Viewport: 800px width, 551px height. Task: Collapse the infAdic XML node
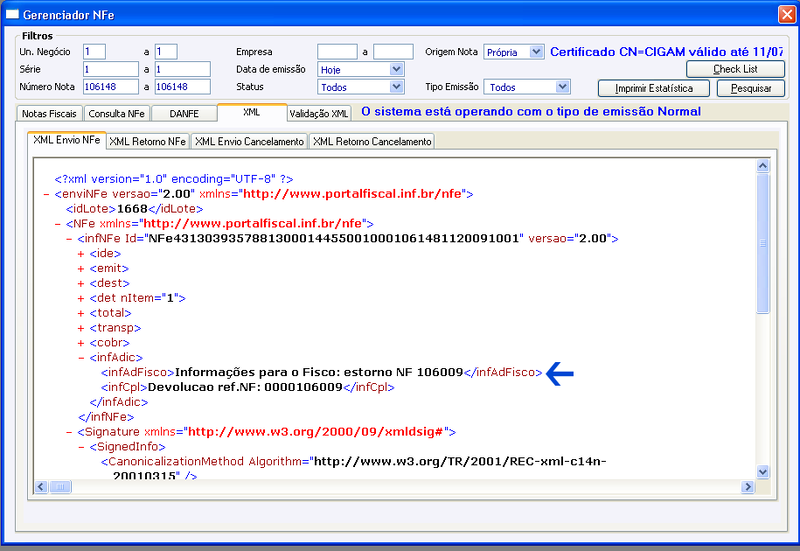pos(81,358)
